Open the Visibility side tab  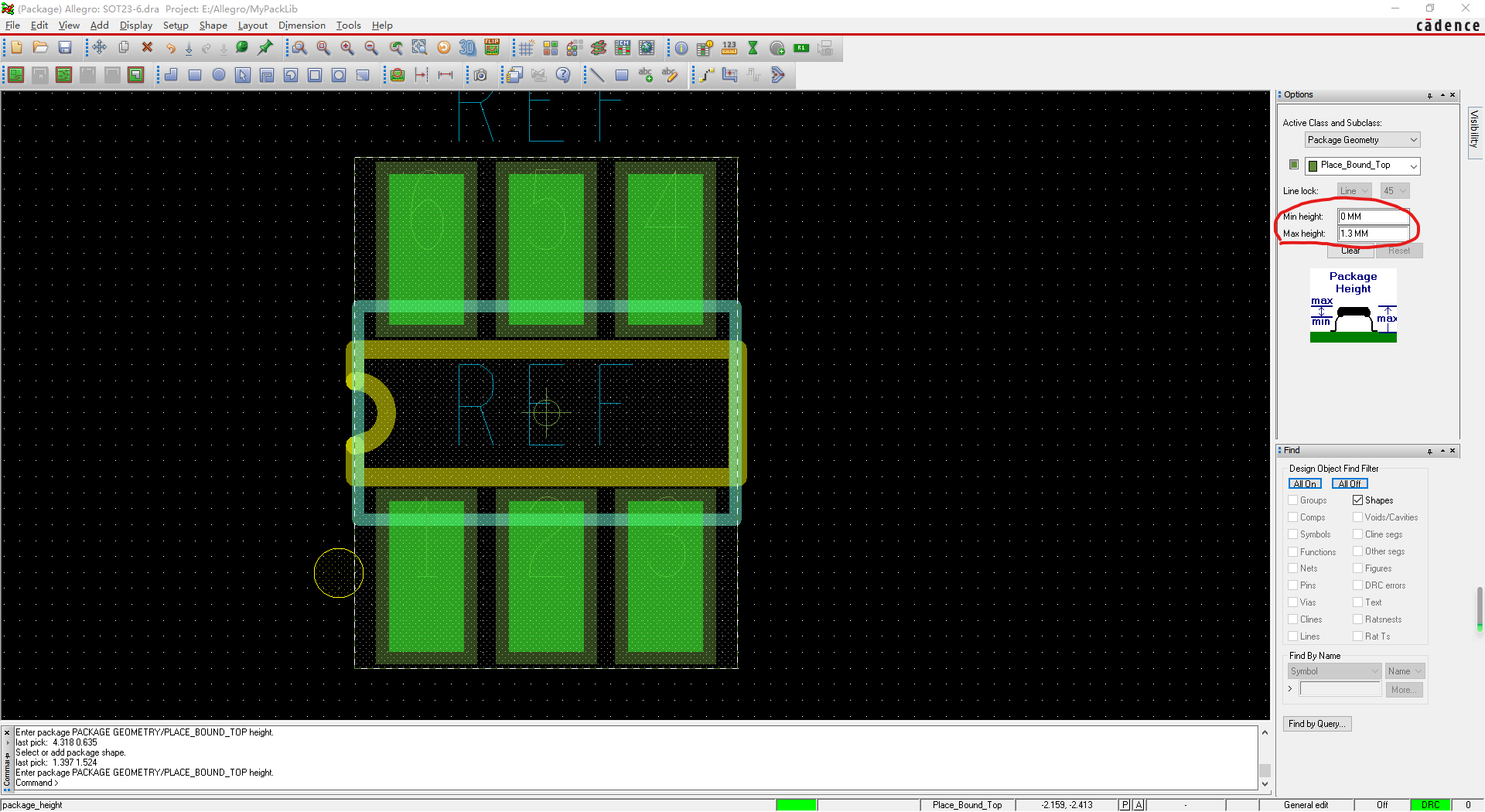tap(1474, 128)
